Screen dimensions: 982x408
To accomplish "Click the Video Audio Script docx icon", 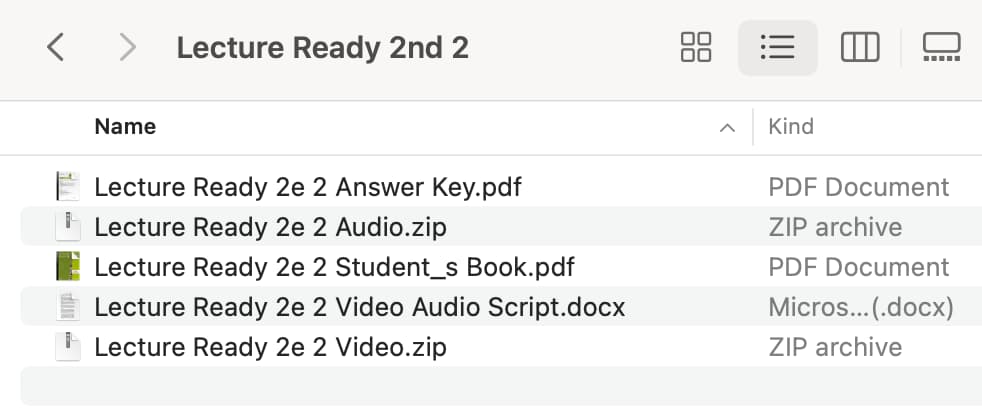I will 68,307.
